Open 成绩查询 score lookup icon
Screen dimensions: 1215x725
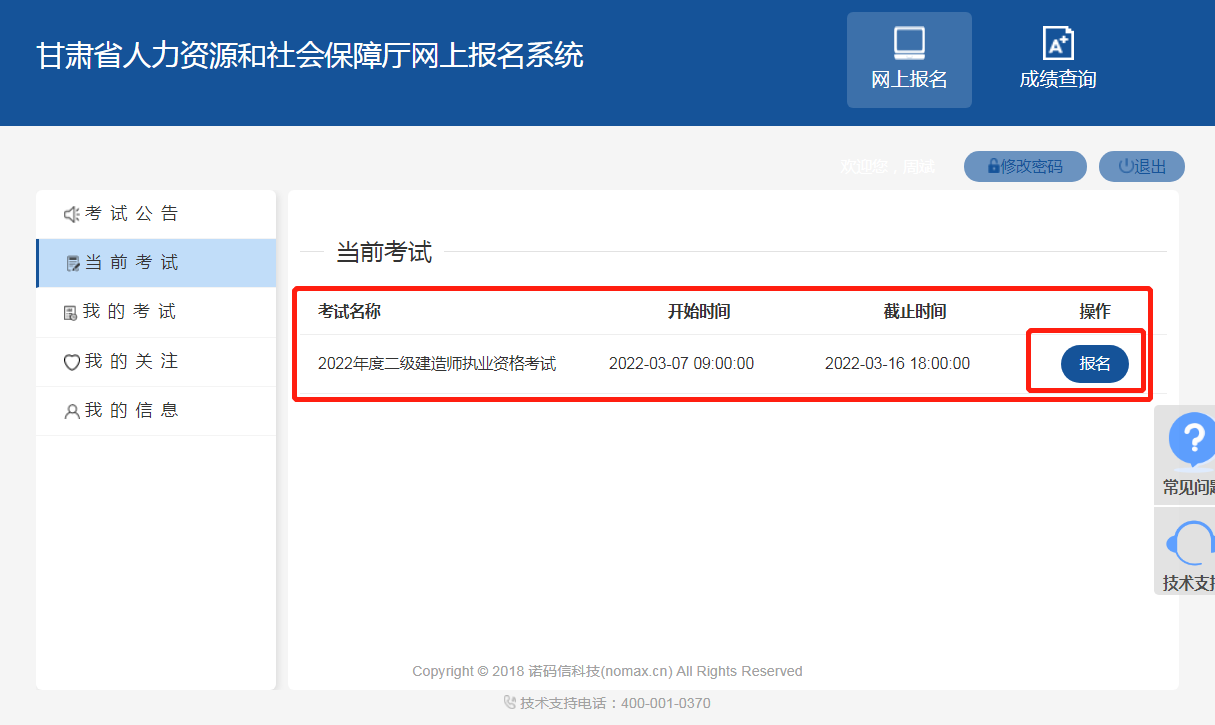(x=1057, y=45)
